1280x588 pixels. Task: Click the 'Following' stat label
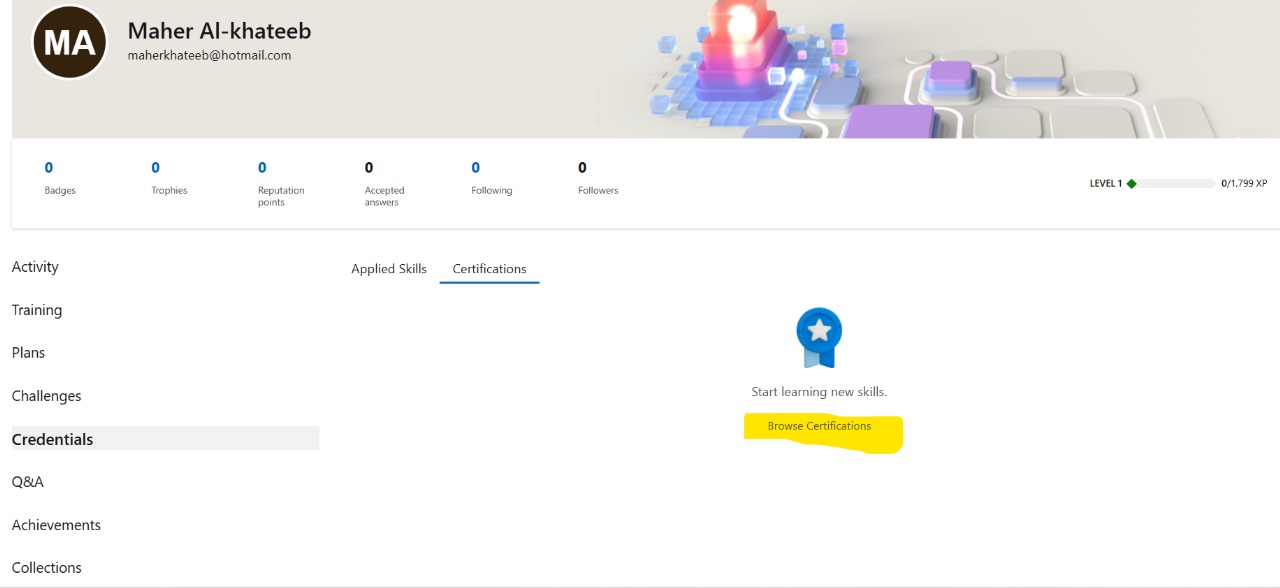click(491, 191)
